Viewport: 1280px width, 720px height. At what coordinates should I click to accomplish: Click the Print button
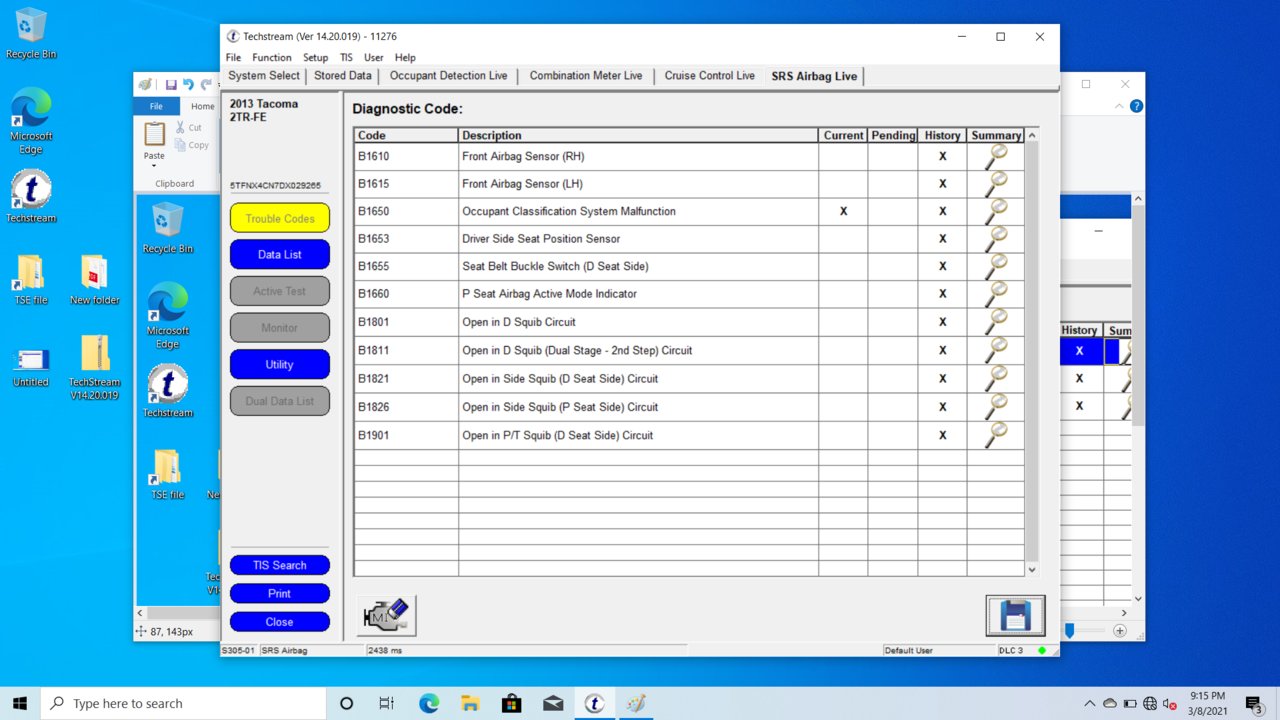[x=280, y=593]
